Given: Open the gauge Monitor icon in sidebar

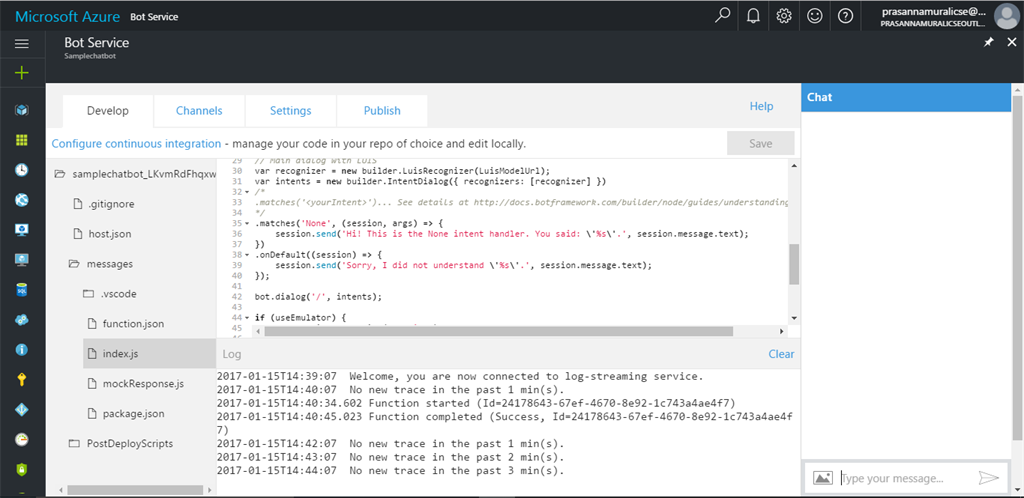Looking at the screenshot, I should [22, 439].
